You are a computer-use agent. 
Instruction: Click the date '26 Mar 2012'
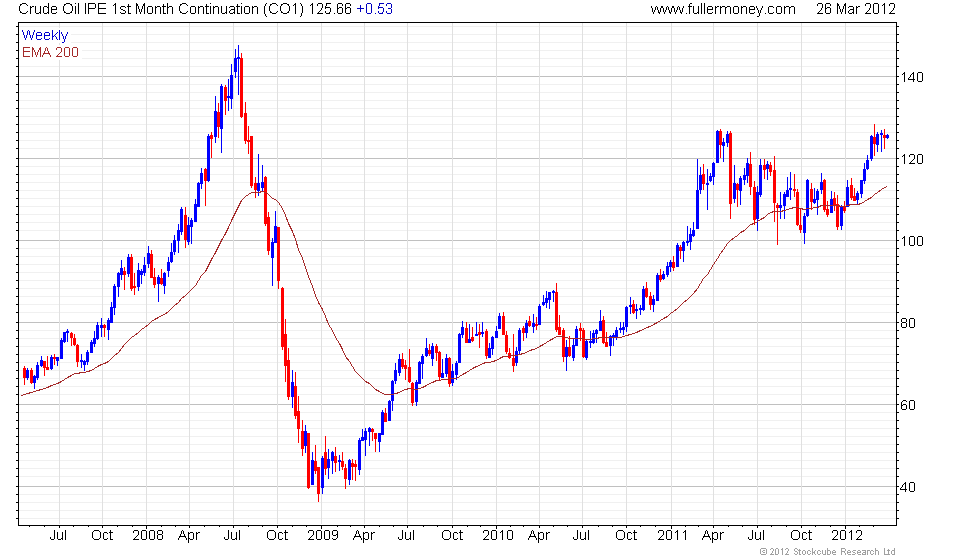[x=856, y=9]
